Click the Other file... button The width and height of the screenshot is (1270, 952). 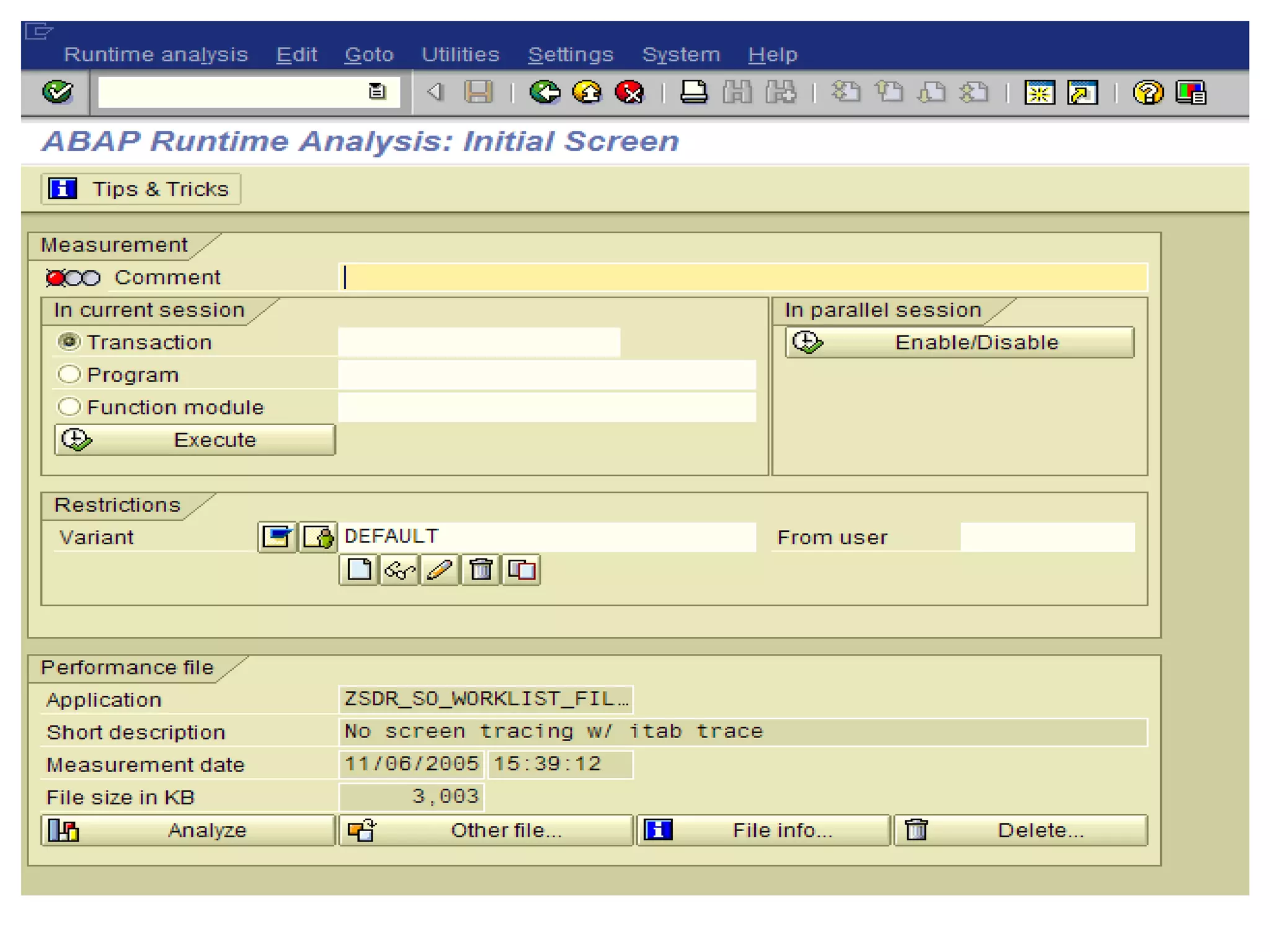click(x=486, y=830)
